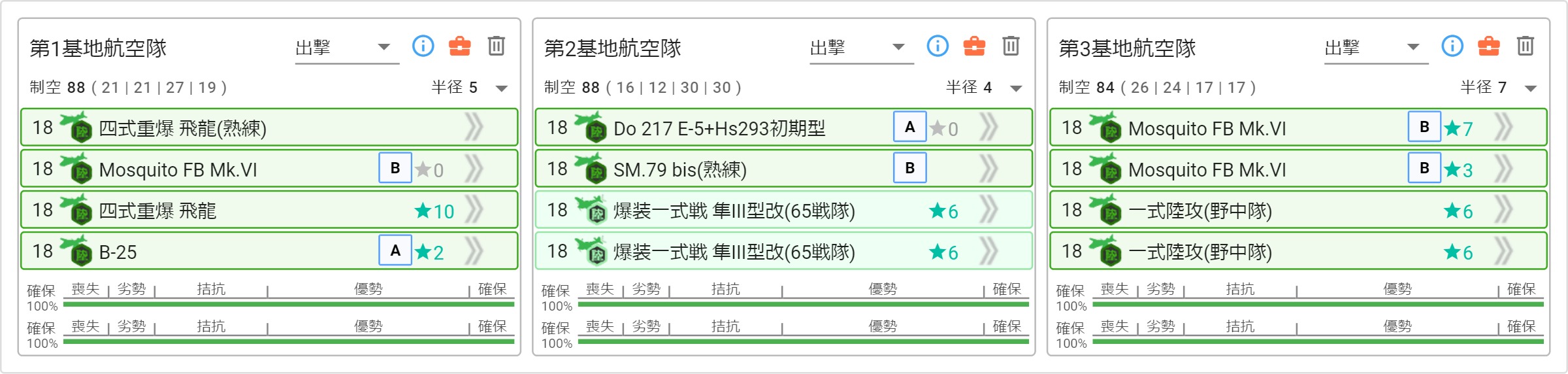Image resolution: width=1568 pixels, height=374 pixels.
Task: Expand 半径 4 dropdown in 第2基地航空隊
Action: click(1016, 88)
